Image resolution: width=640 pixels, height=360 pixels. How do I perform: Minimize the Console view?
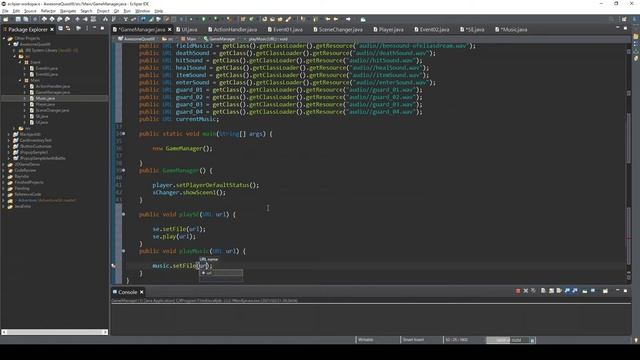tap(618, 291)
